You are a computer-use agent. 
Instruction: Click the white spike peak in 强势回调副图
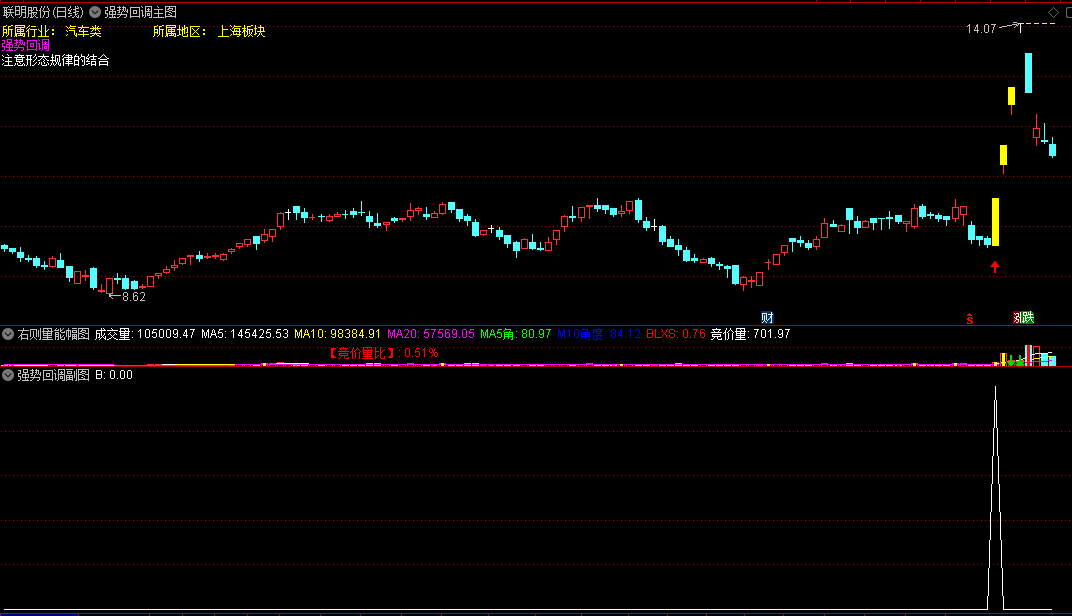995,388
